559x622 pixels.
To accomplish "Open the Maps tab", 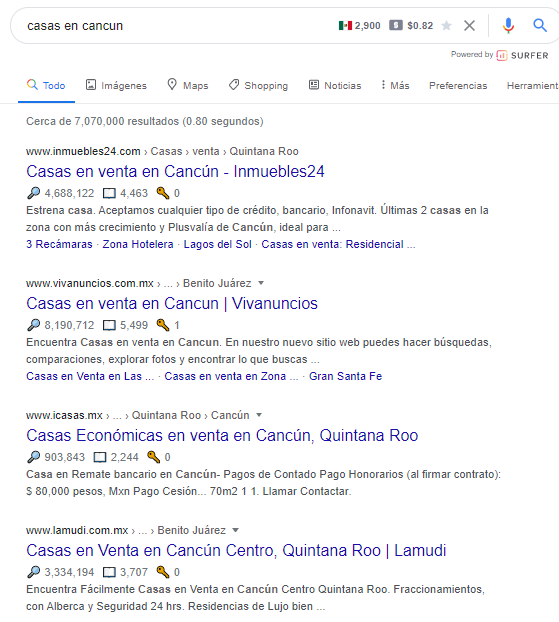I will pos(188,85).
